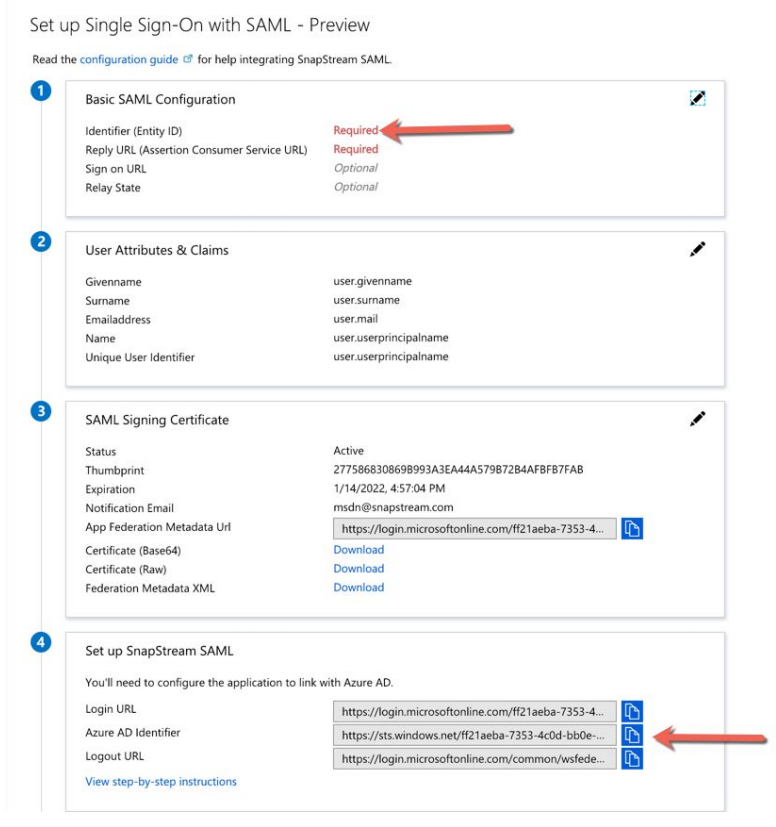This screenshot has height=827, width=776.
Task: Download the Certificate (Base64)
Action: click(x=359, y=550)
